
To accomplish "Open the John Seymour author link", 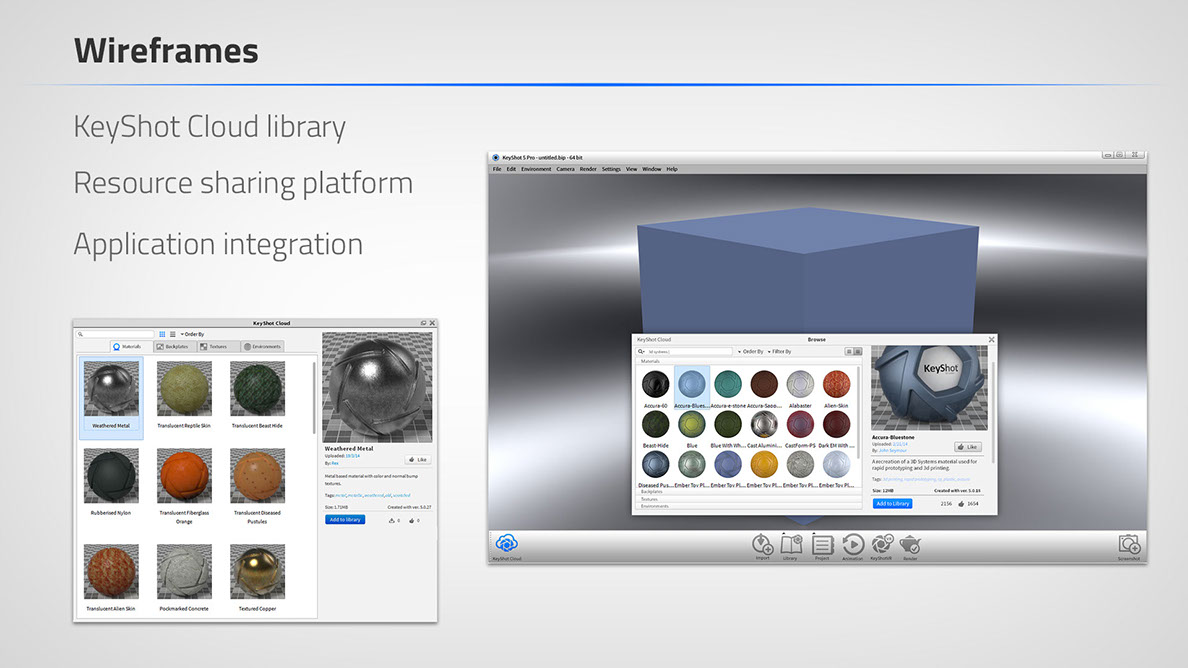I will [x=894, y=451].
